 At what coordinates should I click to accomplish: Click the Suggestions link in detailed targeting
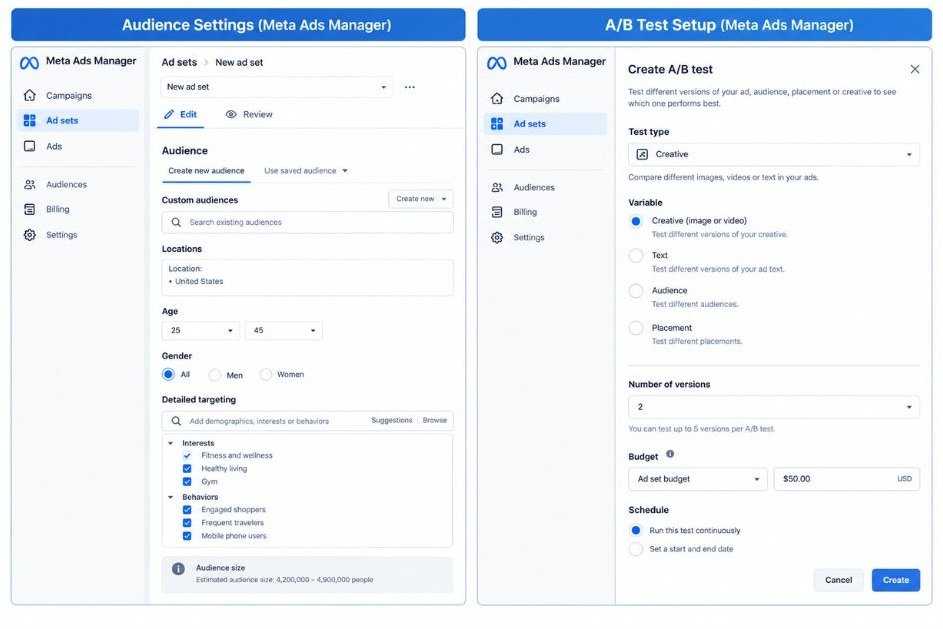click(x=392, y=420)
